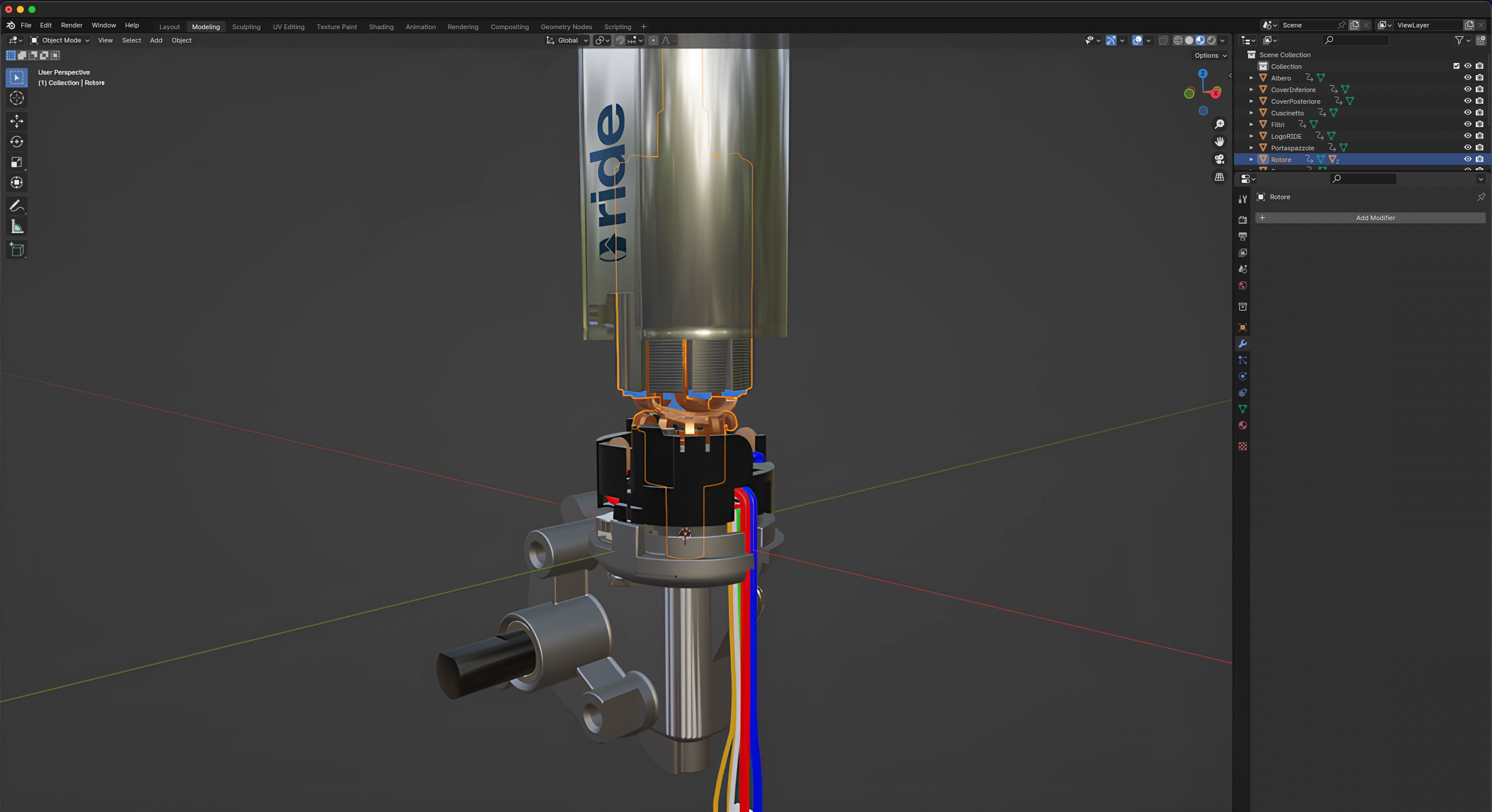Viewport: 1492px width, 812px height.
Task: Toggle camera view in viewport
Action: coord(1219,159)
